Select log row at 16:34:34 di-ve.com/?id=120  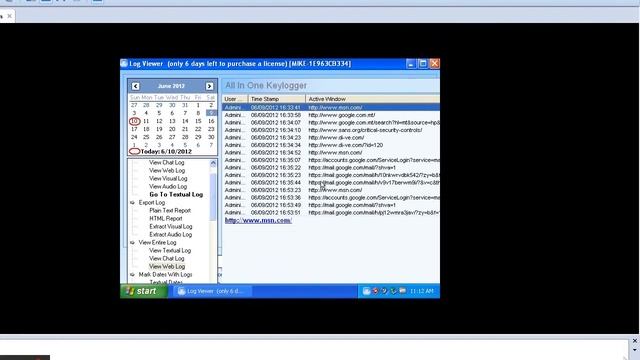coord(331,145)
